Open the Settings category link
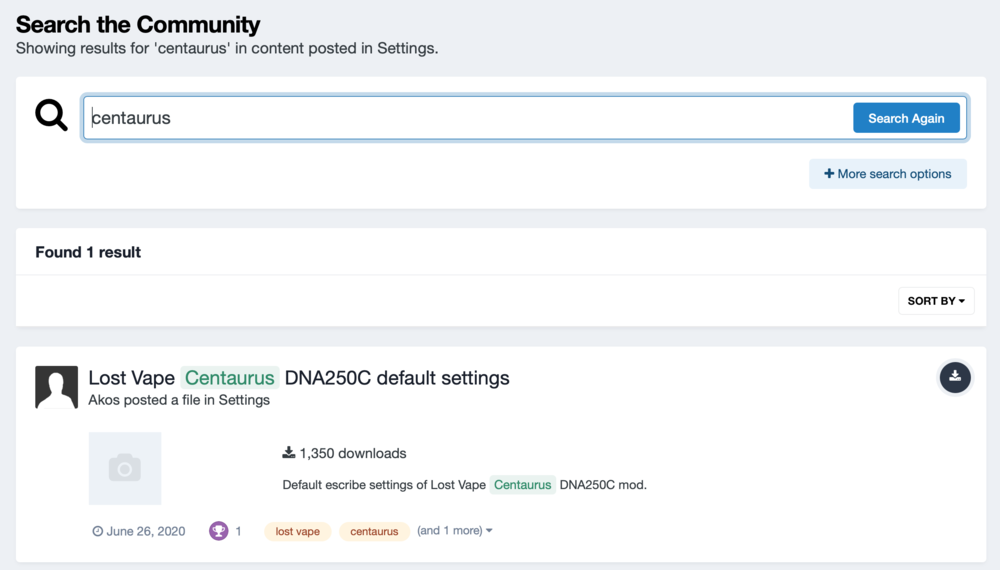 [244, 400]
